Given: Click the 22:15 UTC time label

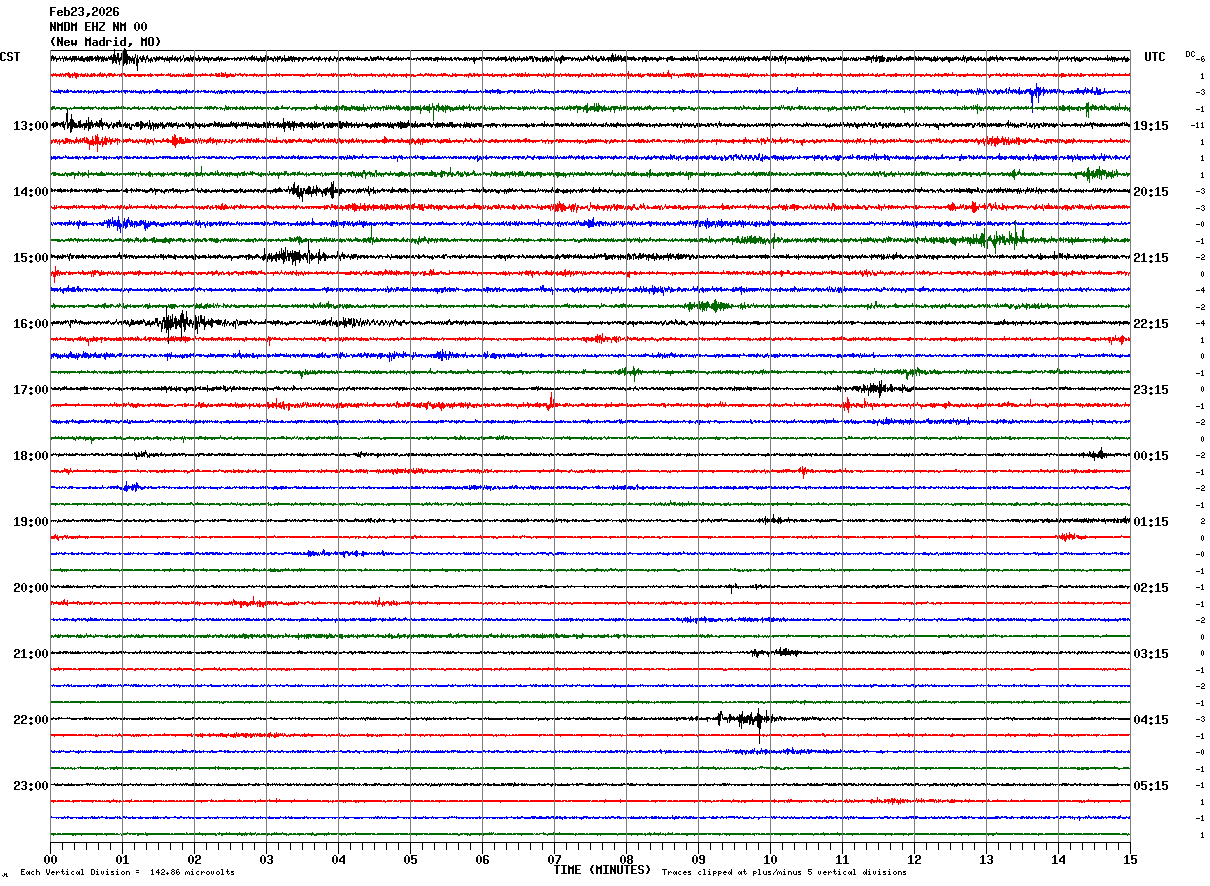Looking at the screenshot, I should click(x=1151, y=324).
